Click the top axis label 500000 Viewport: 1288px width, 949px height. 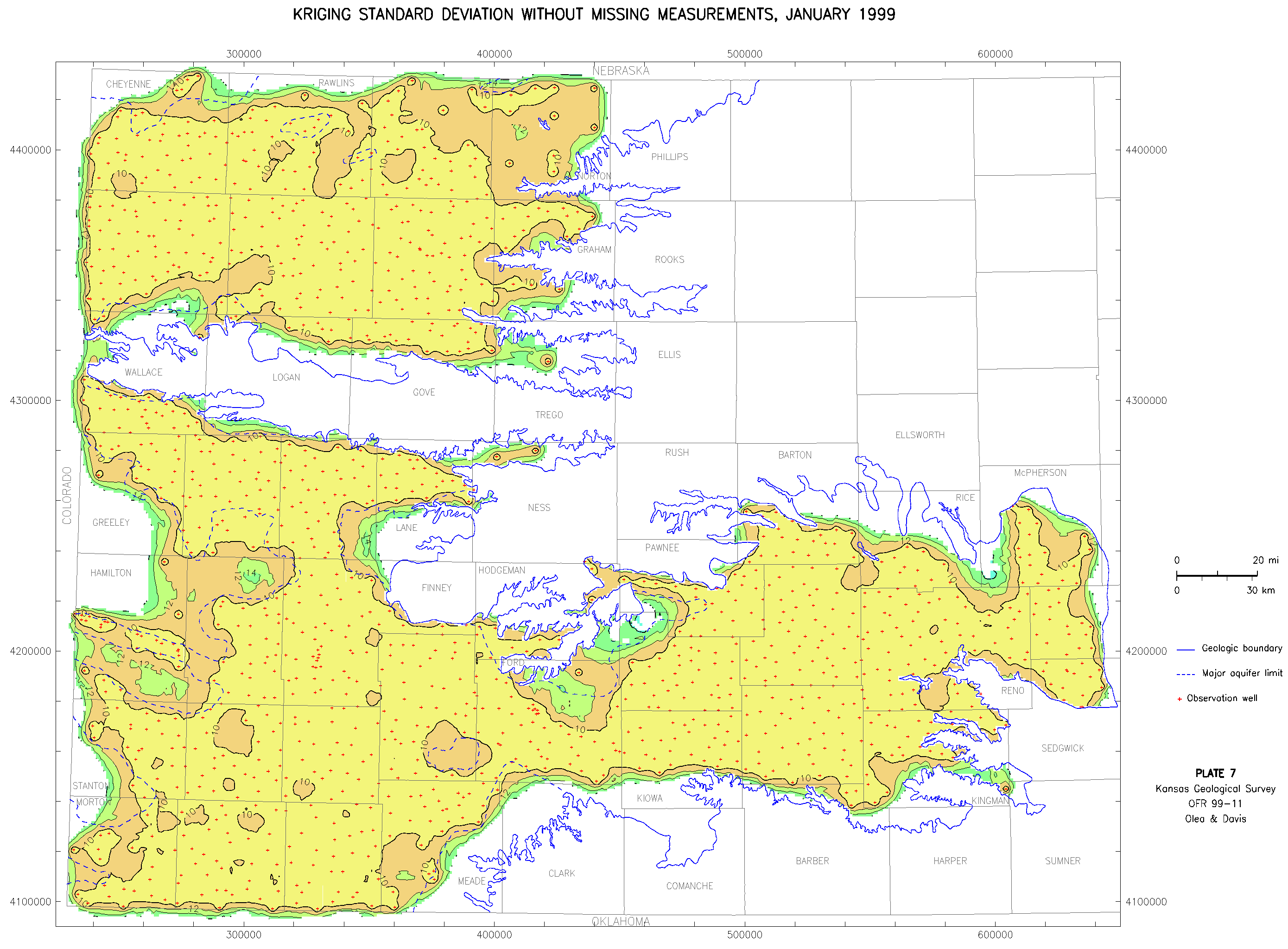click(x=744, y=54)
